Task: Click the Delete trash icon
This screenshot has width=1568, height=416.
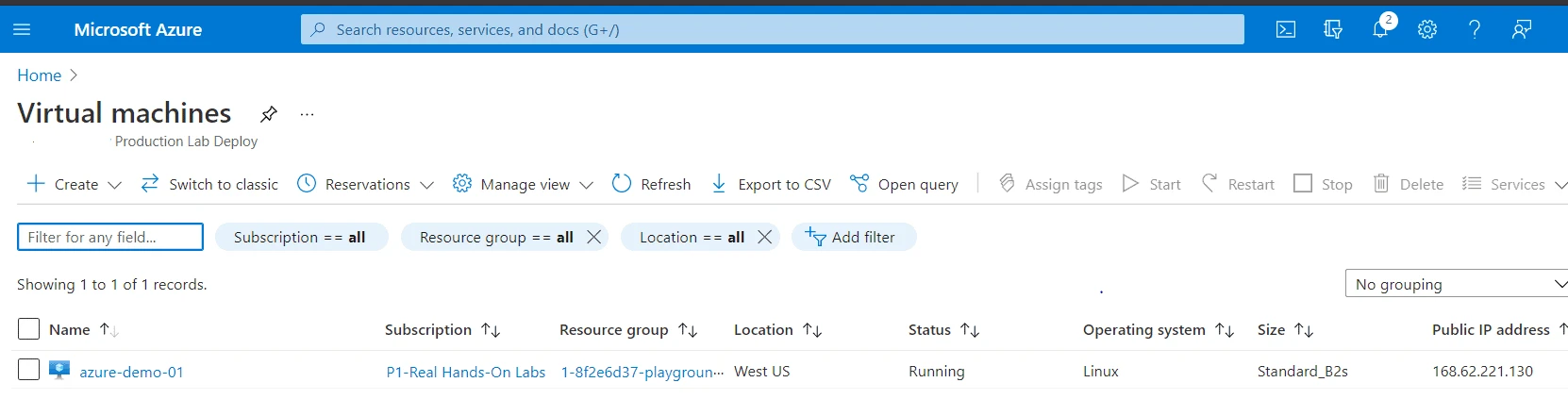Action: tap(1381, 183)
